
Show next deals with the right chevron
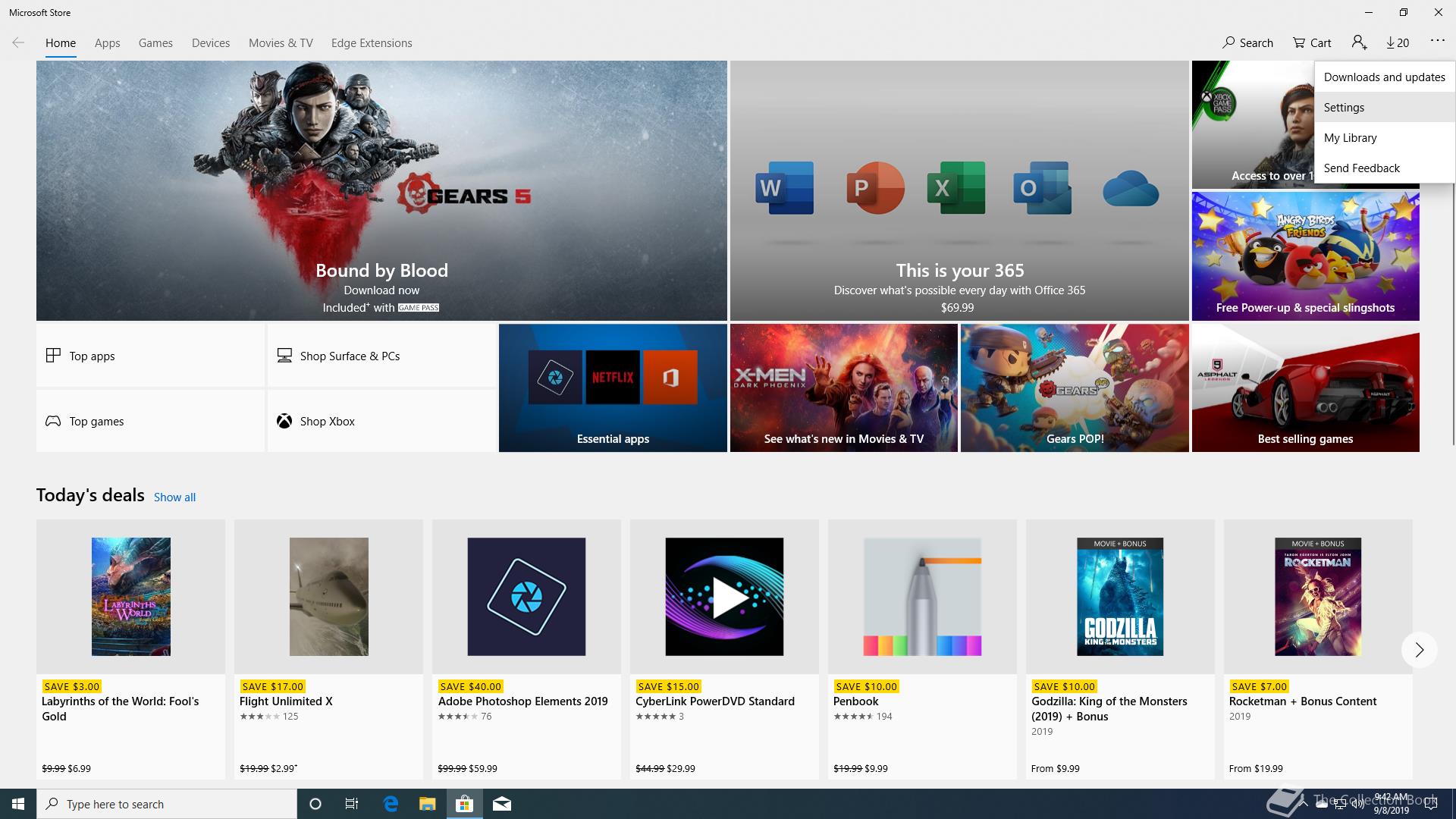[1419, 650]
